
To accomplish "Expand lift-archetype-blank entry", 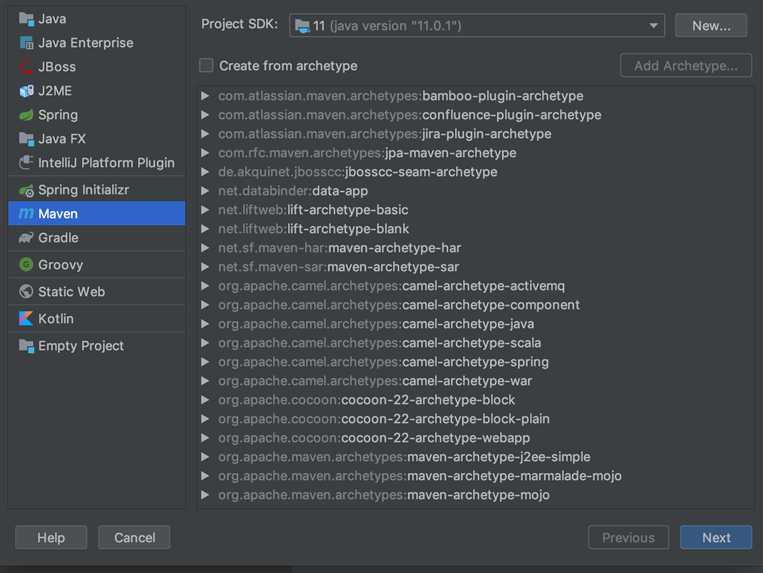I will pos(205,229).
